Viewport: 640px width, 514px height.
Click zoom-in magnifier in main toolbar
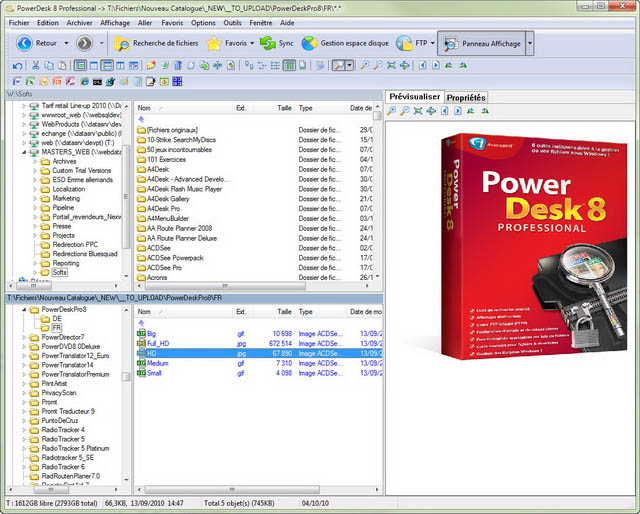tap(364, 65)
